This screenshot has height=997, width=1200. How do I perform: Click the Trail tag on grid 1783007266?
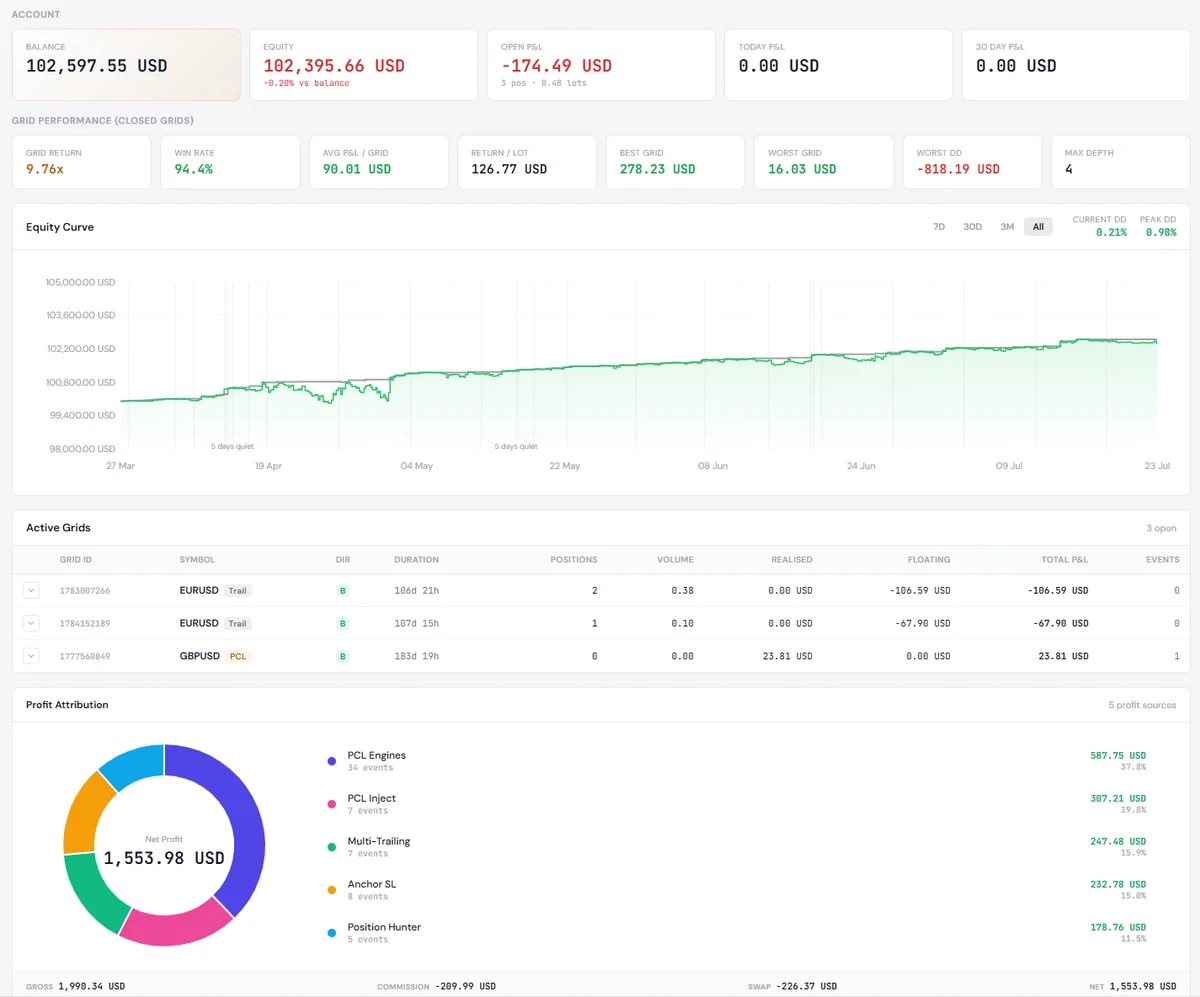tap(238, 591)
